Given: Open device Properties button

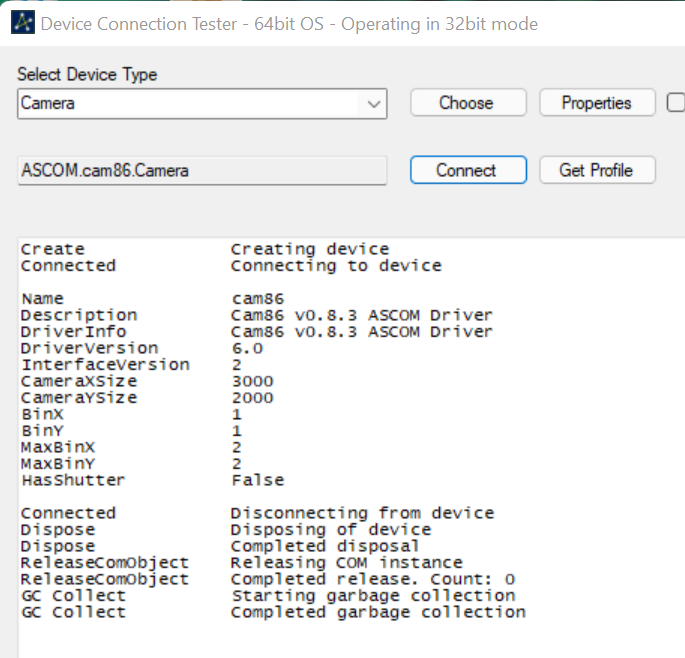Looking at the screenshot, I should click(x=597, y=103).
